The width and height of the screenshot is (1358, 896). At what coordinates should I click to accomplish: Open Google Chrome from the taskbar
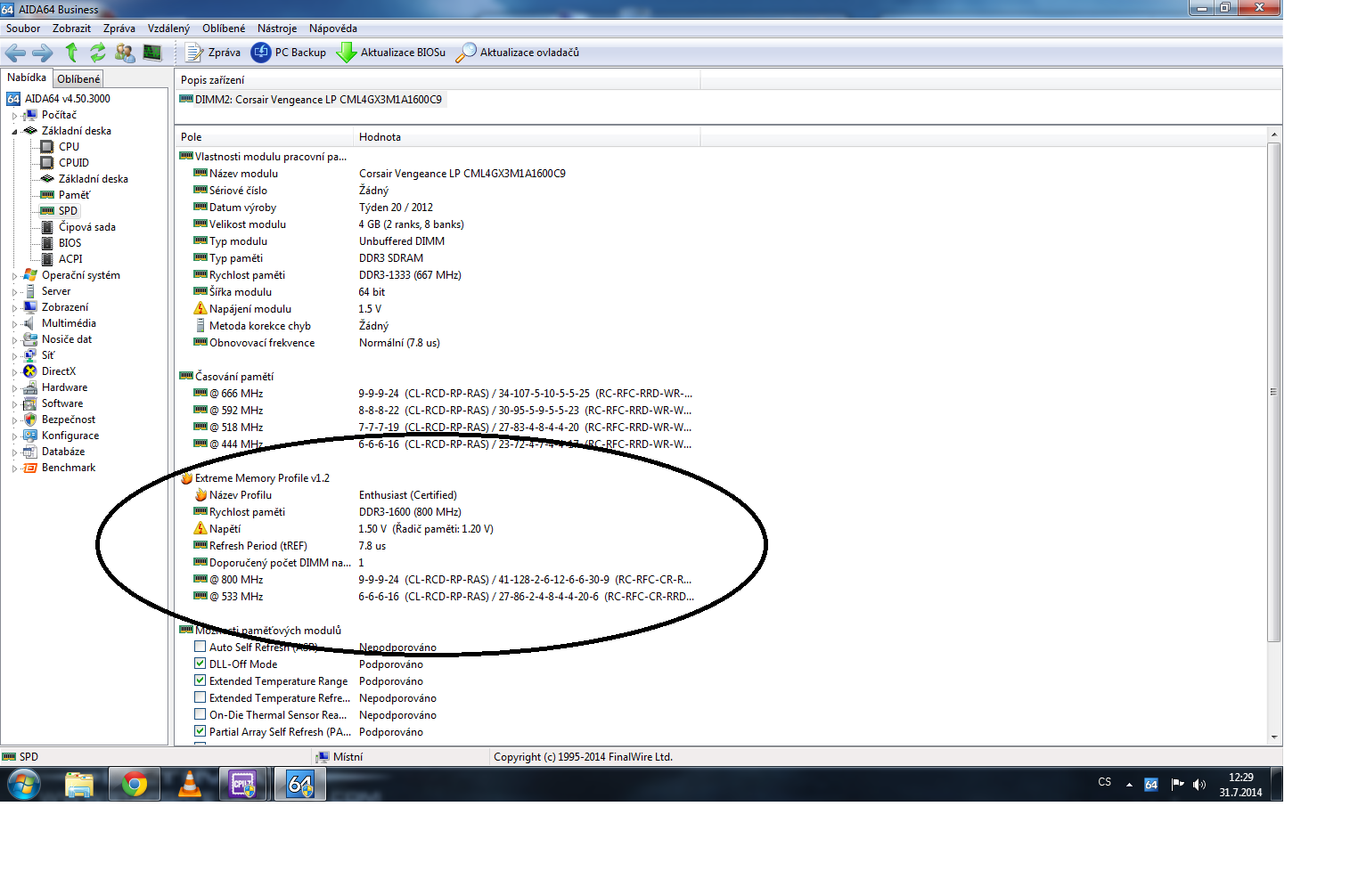(135, 785)
